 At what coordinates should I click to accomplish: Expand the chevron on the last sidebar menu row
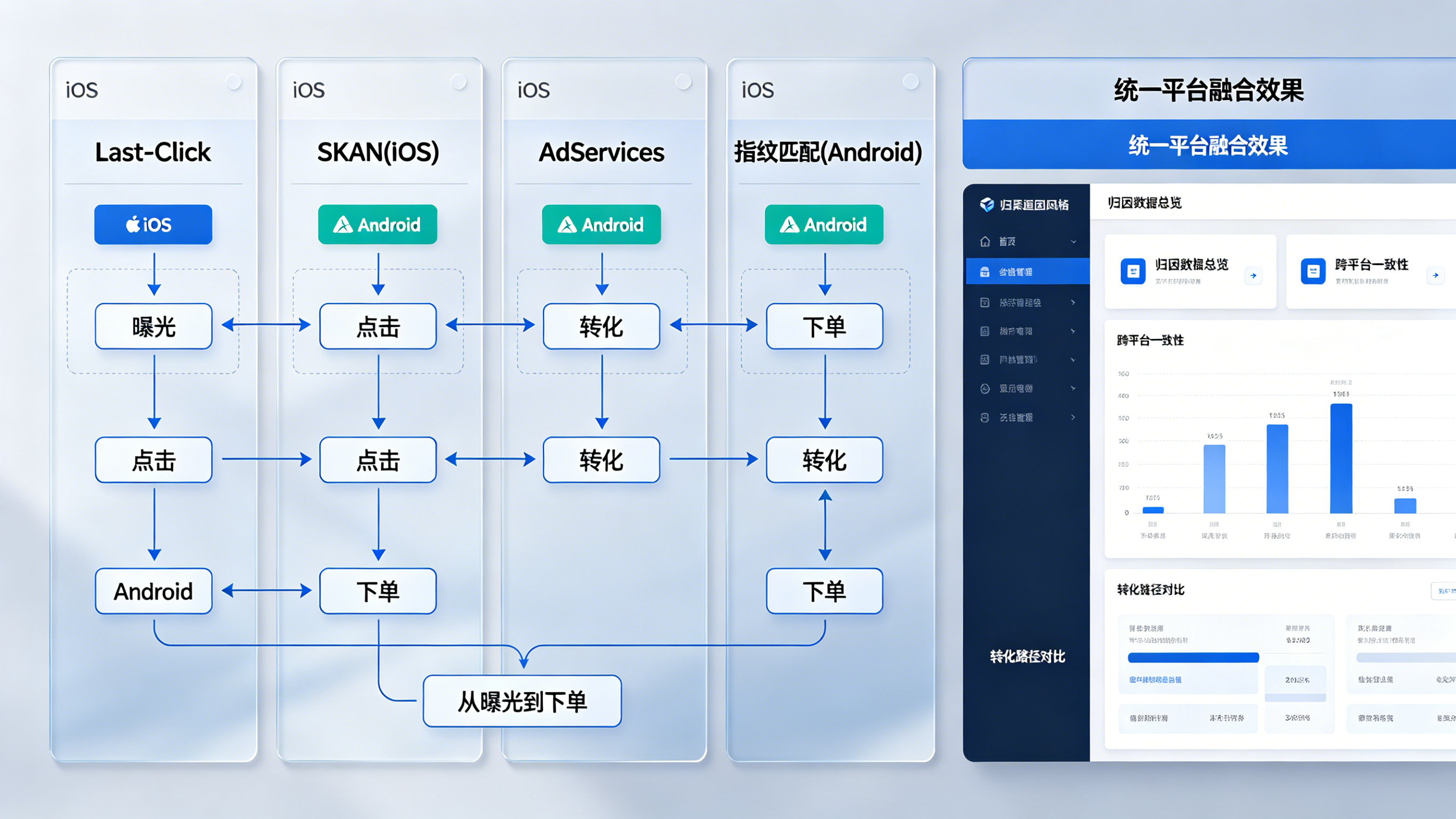(x=1074, y=417)
